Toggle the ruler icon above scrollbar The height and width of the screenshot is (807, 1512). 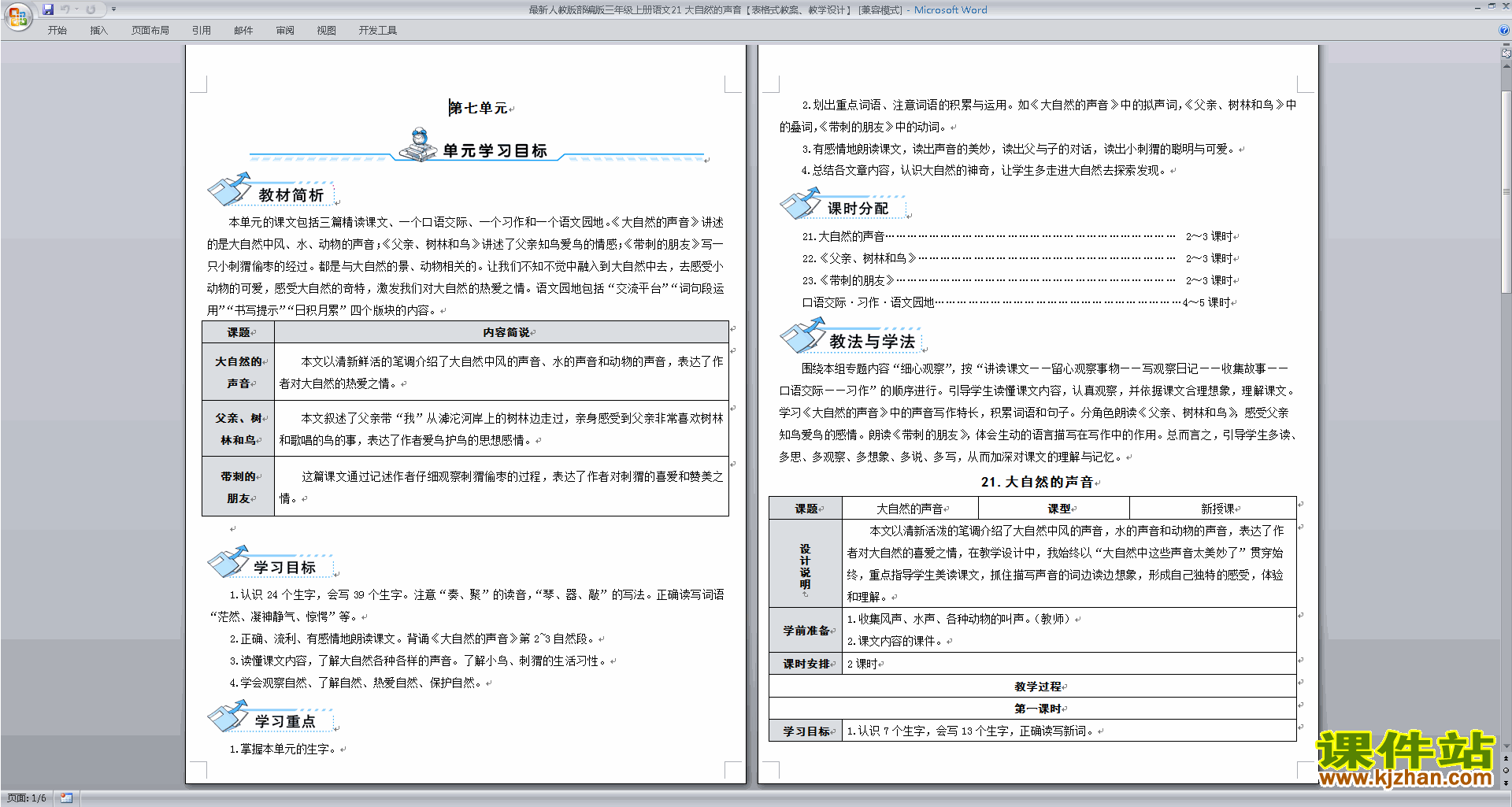[x=1506, y=54]
